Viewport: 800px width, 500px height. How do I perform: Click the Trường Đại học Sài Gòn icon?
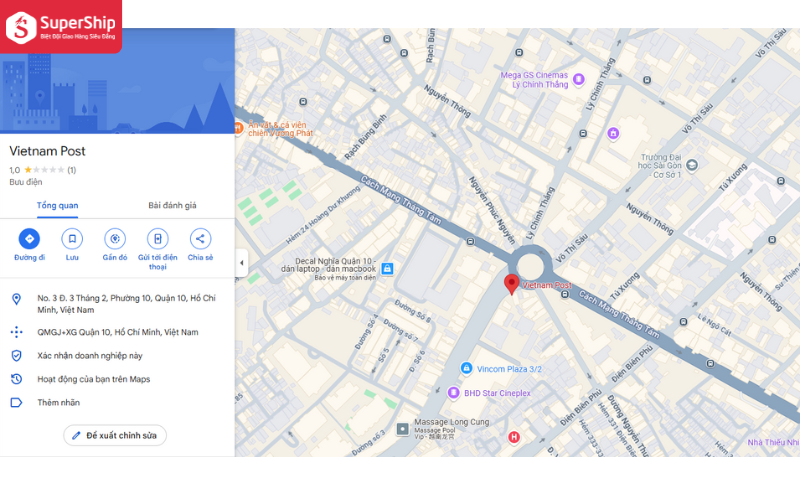click(x=691, y=165)
